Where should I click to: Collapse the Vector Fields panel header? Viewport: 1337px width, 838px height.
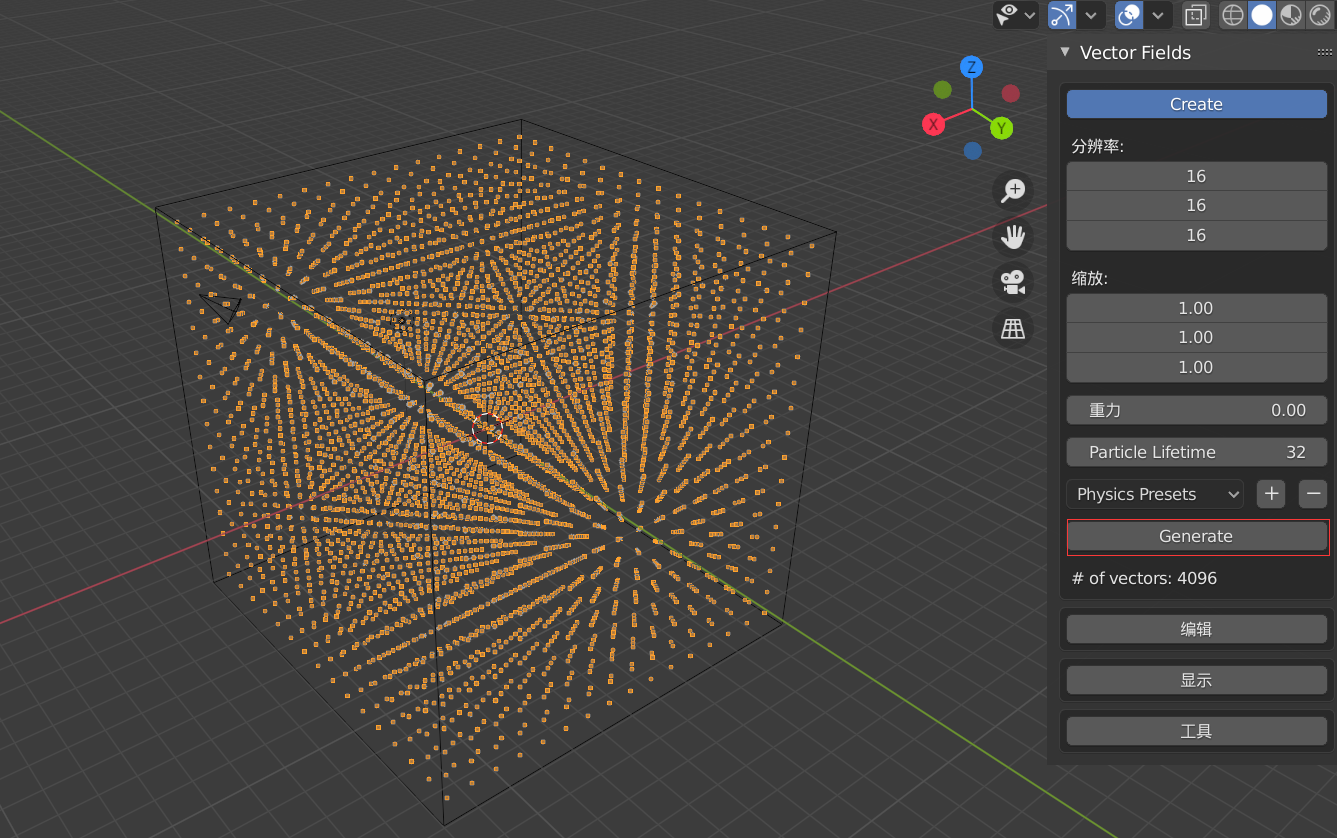click(1063, 52)
